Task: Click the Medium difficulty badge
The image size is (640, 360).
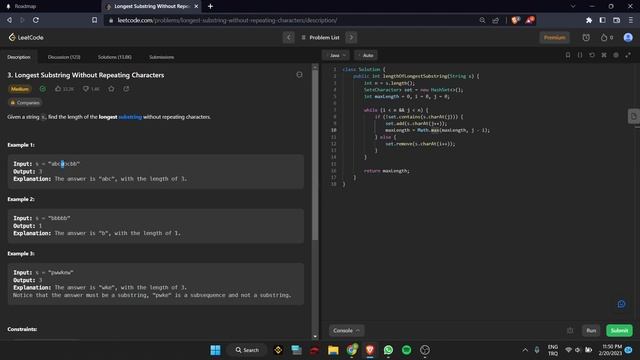Action: (20, 89)
